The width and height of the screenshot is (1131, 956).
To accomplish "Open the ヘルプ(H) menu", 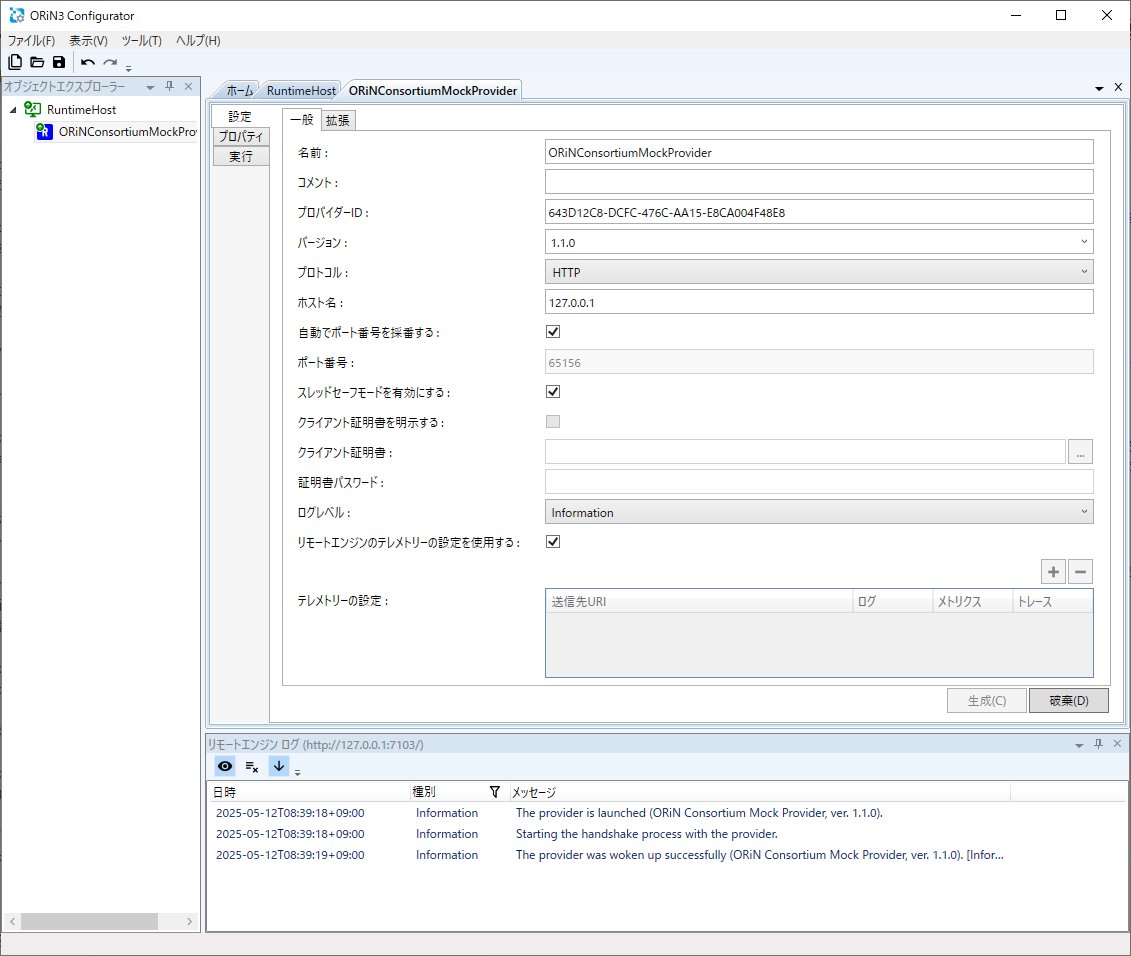I will click(198, 40).
